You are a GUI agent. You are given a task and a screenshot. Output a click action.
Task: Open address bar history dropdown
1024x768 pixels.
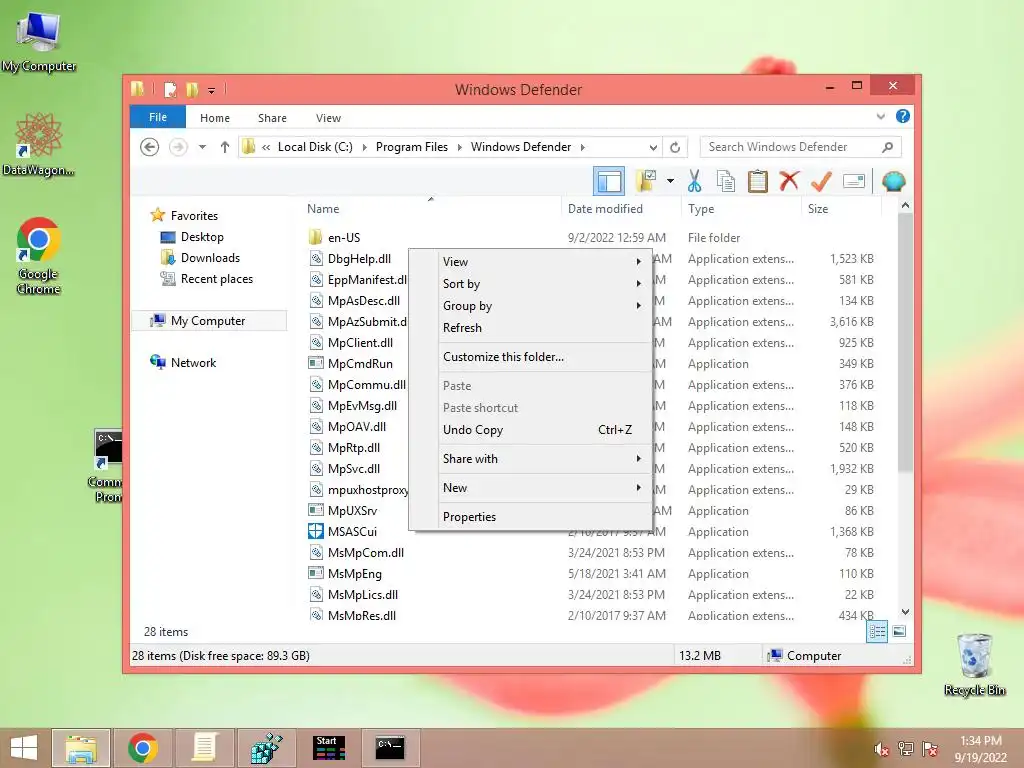(x=653, y=147)
